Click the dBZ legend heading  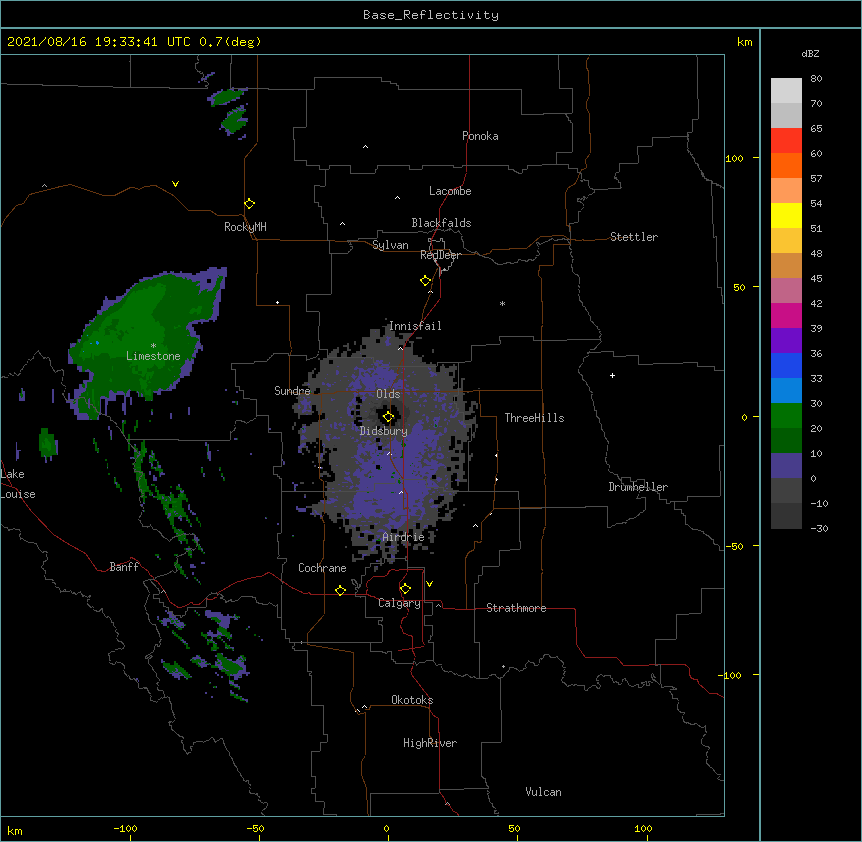tap(810, 54)
